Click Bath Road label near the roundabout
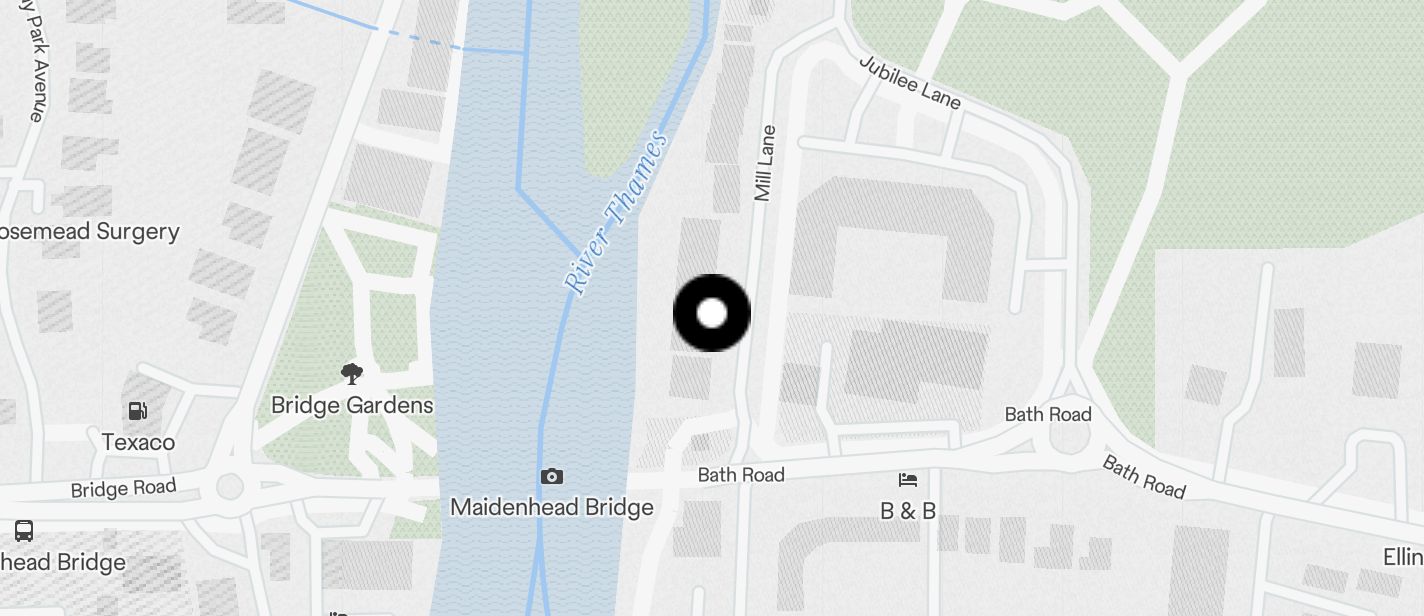Image resolution: width=1424 pixels, height=616 pixels. [1048, 414]
